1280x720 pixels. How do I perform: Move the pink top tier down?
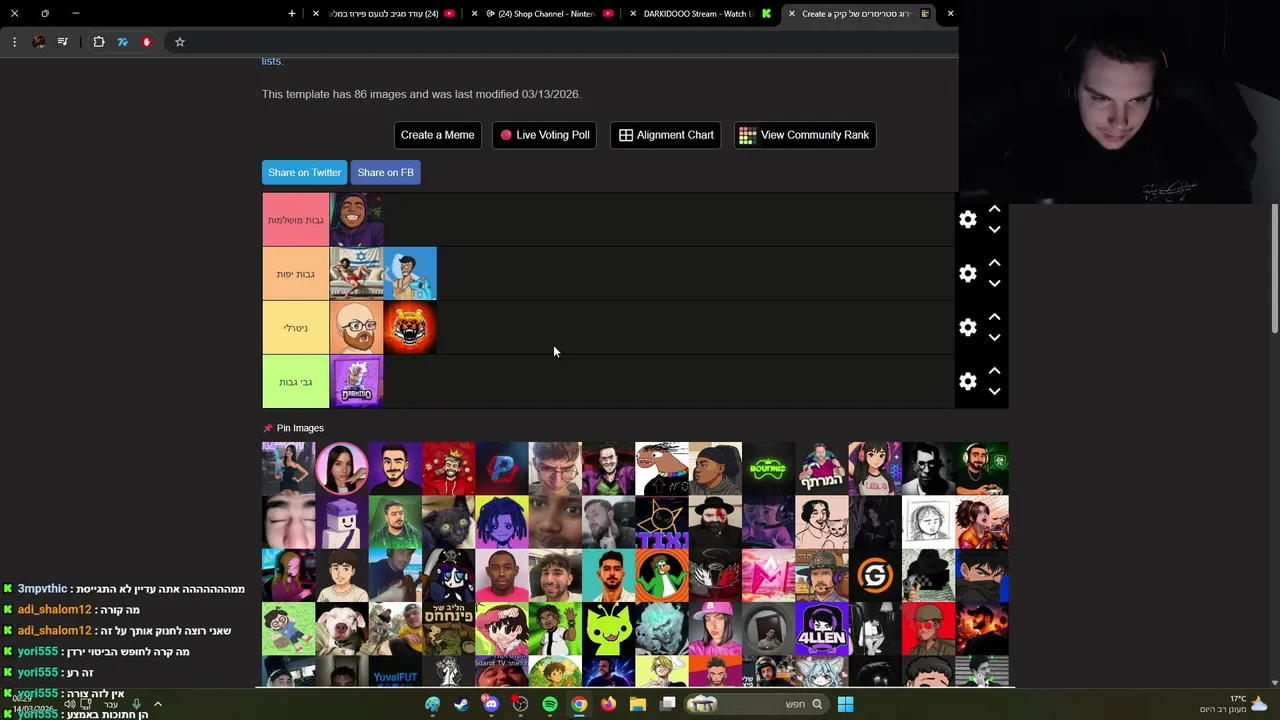pyautogui.click(x=994, y=230)
